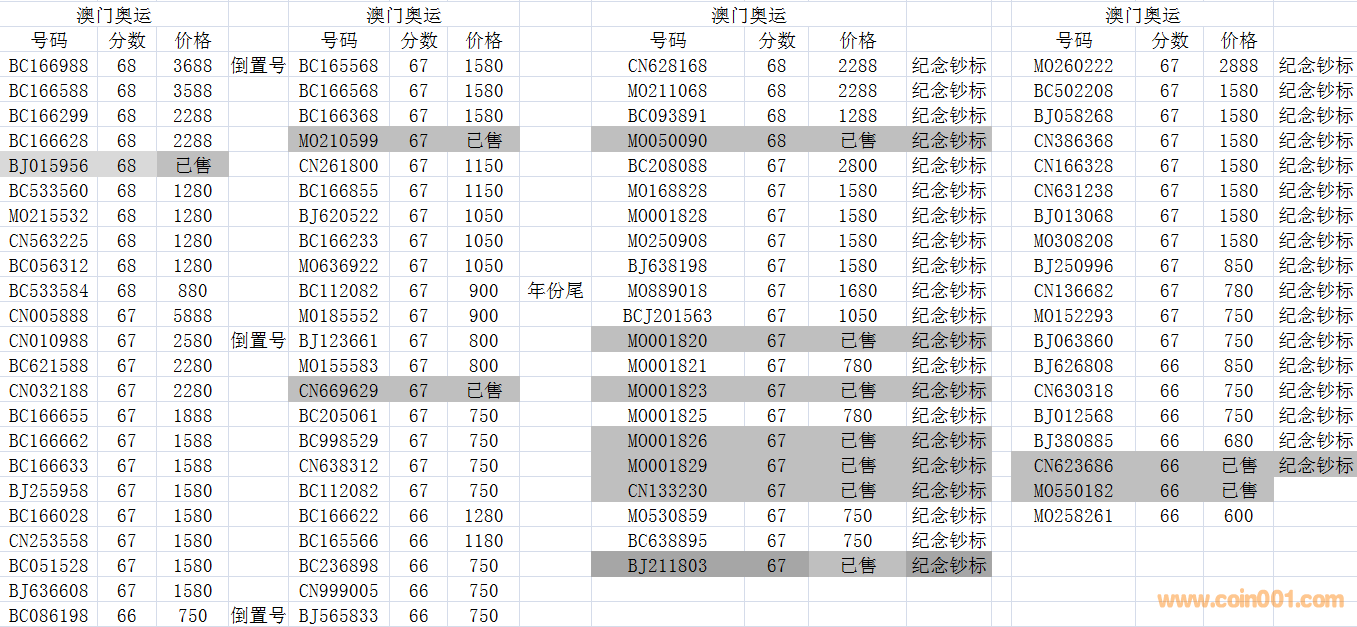This screenshot has height=627, width=1357.
Task: Click the BCJ201563 number cell
Action: point(667,316)
